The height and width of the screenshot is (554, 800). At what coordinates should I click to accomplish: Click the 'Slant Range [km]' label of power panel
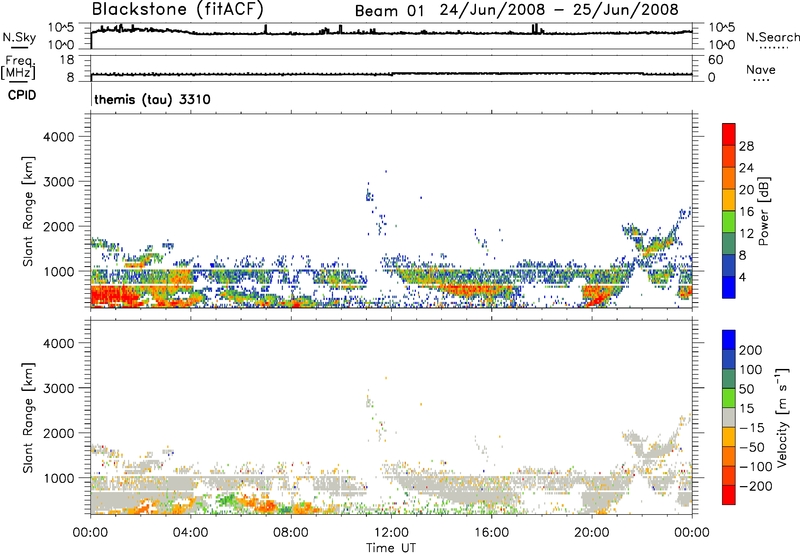(x=28, y=211)
